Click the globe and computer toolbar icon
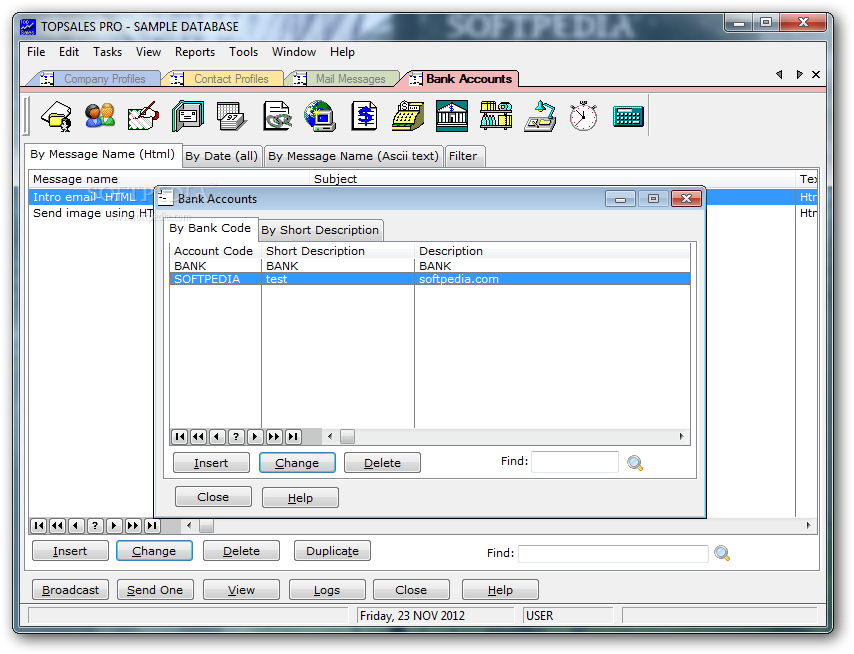Screen dimensions: 854x654 pyautogui.click(x=320, y=117)
